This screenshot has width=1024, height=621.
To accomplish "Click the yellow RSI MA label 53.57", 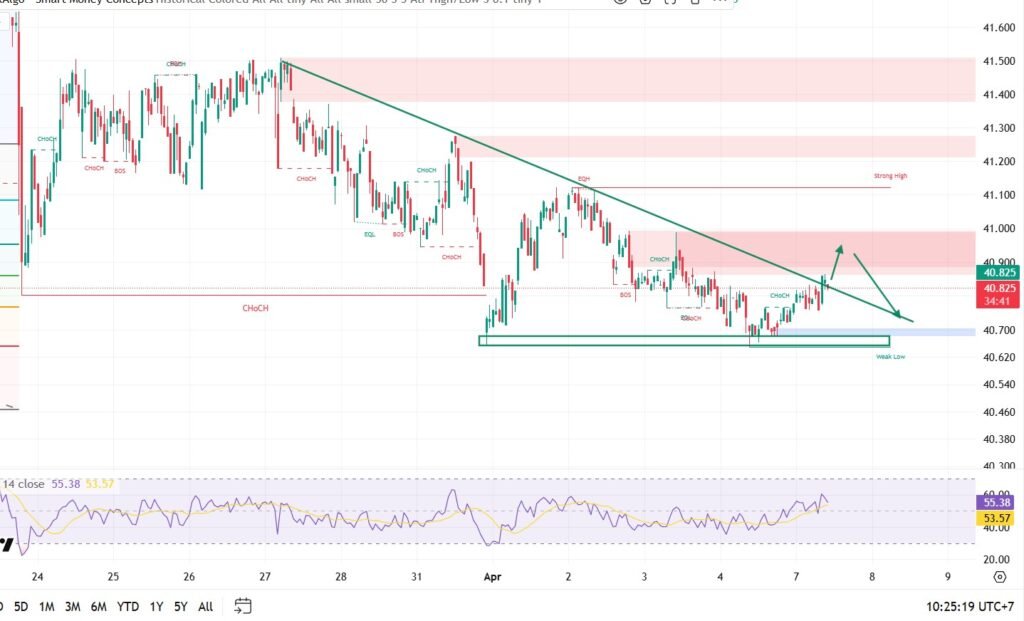I will click(997, 518).
